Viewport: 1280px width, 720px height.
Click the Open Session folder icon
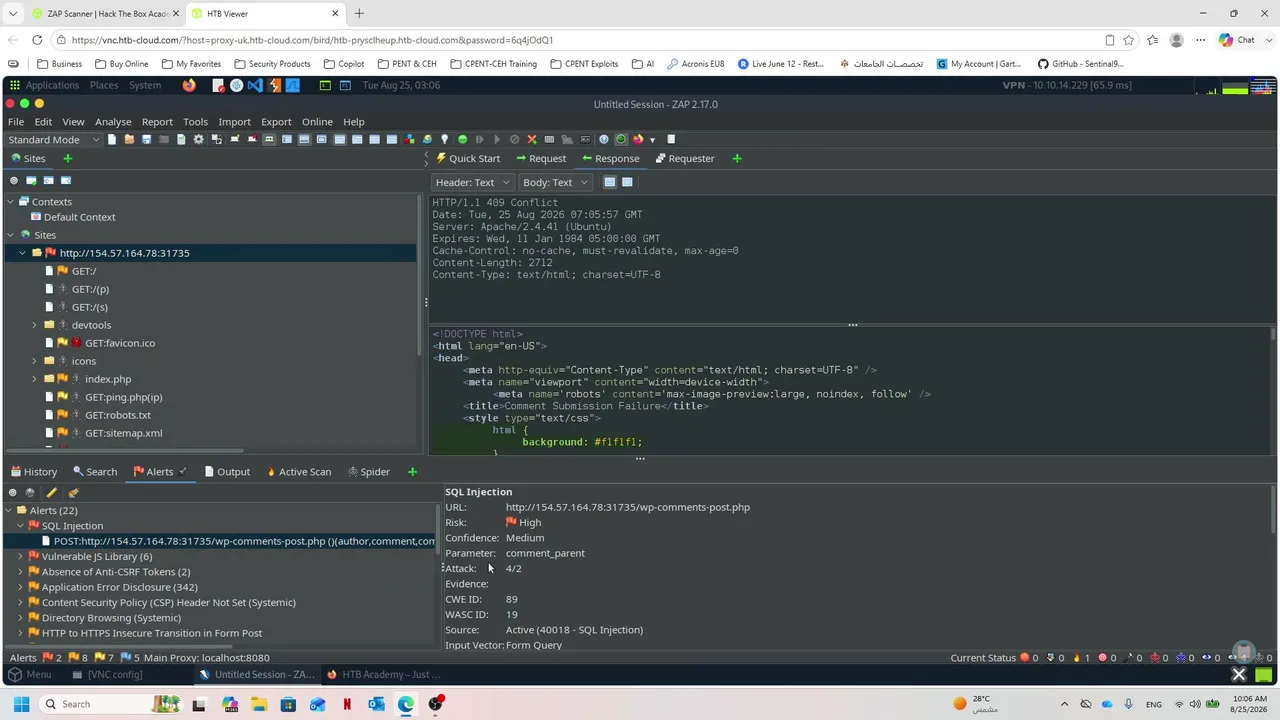pyautogui.click(x=129, y=139)
